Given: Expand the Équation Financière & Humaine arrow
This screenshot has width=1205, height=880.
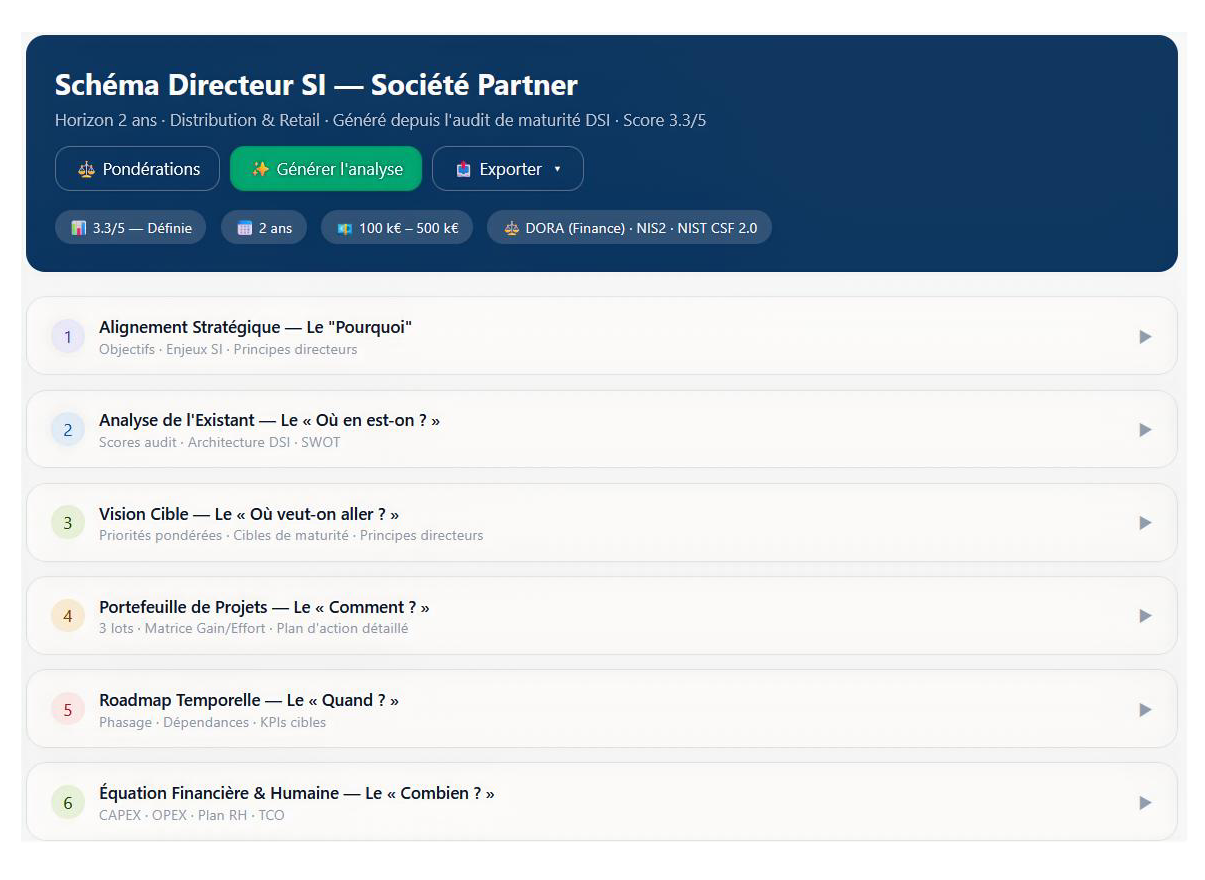Looking at the screenshot, I should (1145, 803).
